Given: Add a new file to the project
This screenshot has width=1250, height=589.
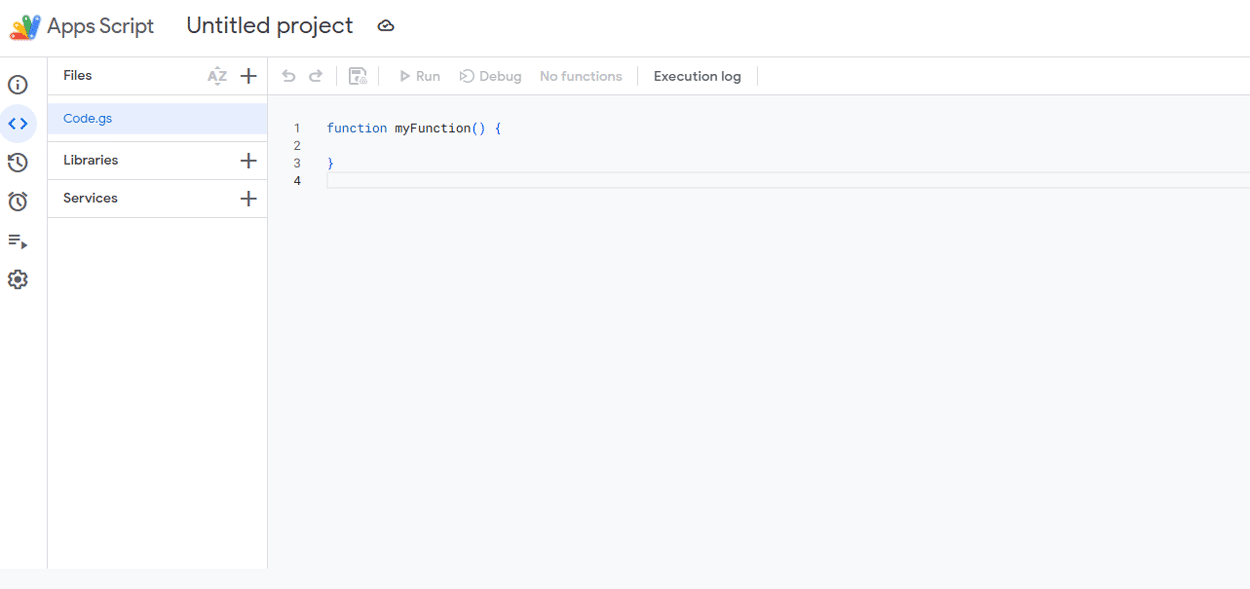Looking at the screenshot, I should tap(248, 75).
